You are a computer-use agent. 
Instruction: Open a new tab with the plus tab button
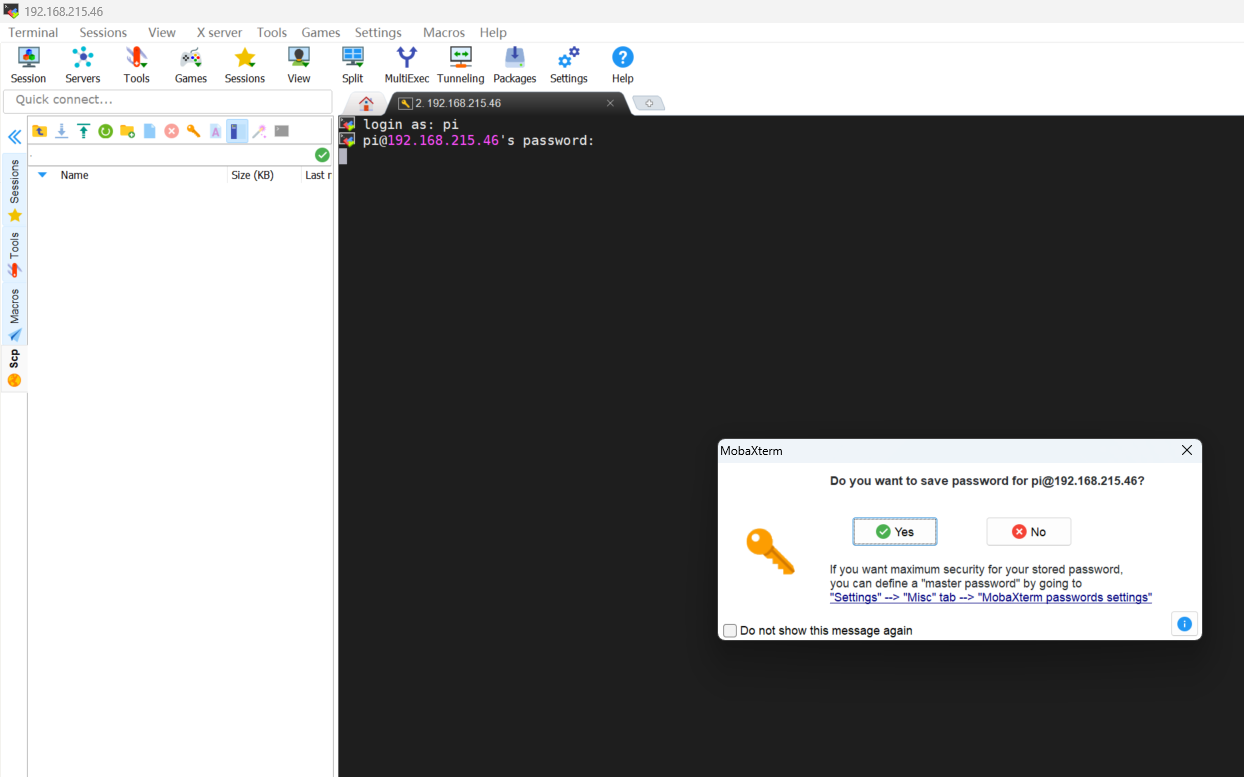(x=649, y=103)
